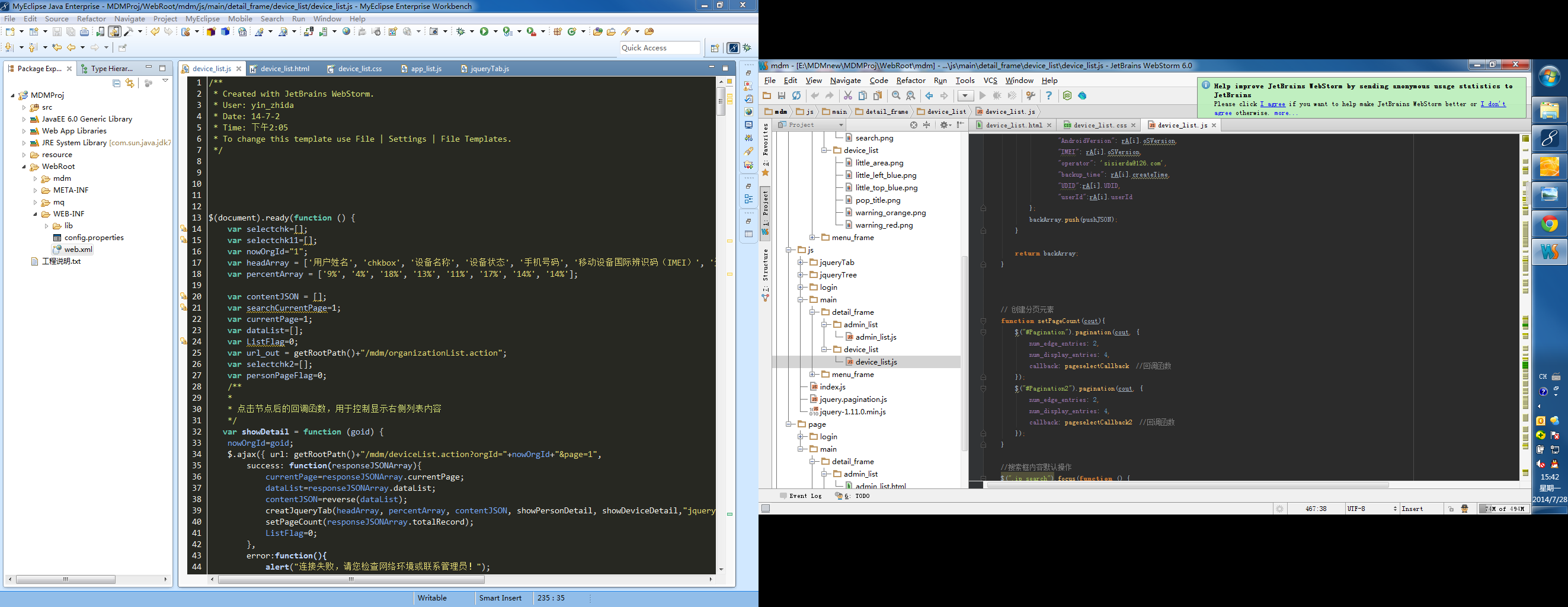Viewport: 1568px width, 607px height.
Task: Click the Print icon in MyEclipse toolbar
Action: click(85, 31)
